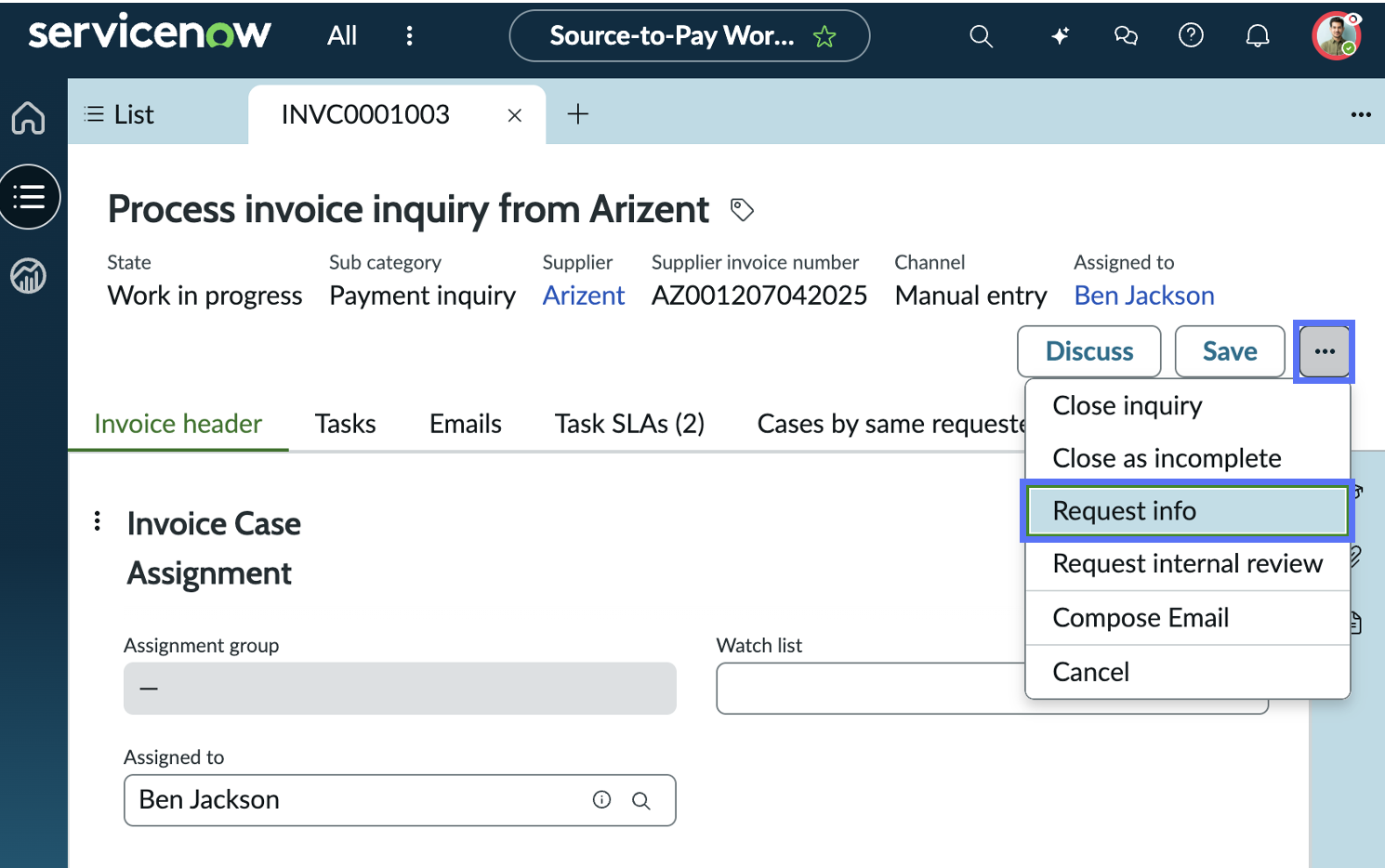Open the Cases by same requester tab
Viewport: 1385px width, 868px height.
point(891,424)
